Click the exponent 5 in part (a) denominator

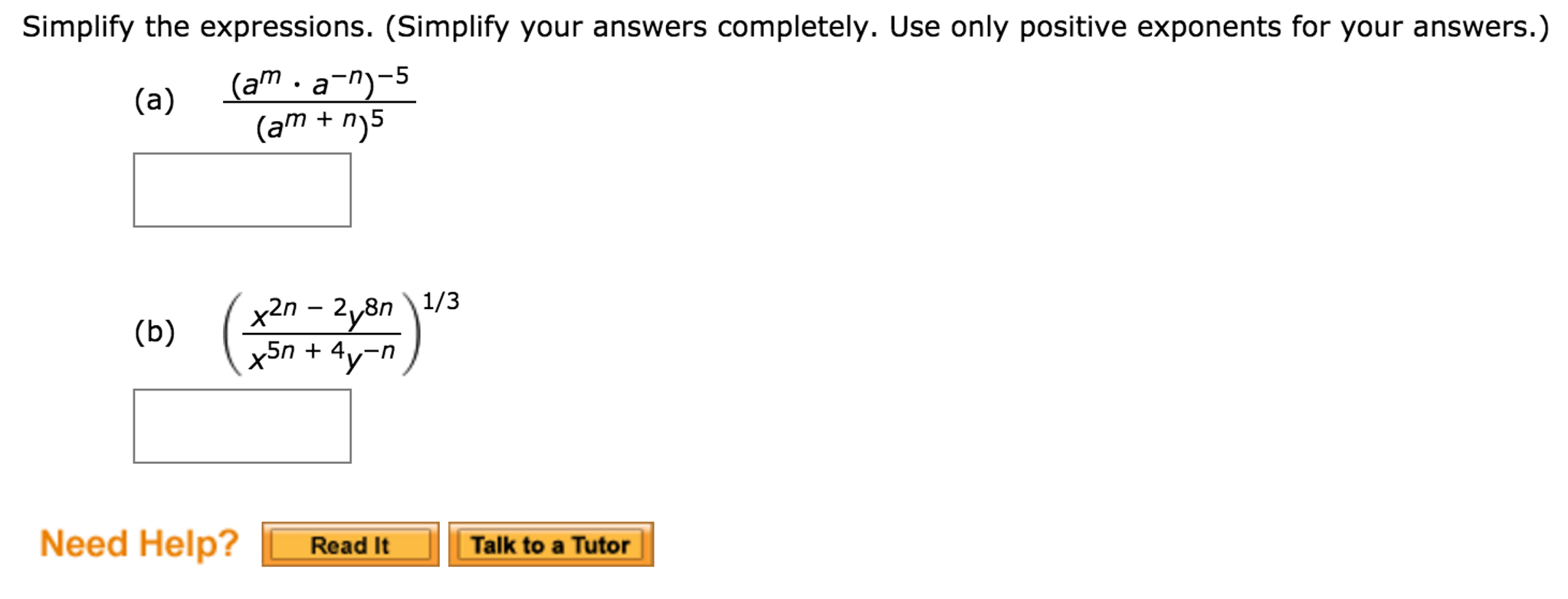coord(376,119)
